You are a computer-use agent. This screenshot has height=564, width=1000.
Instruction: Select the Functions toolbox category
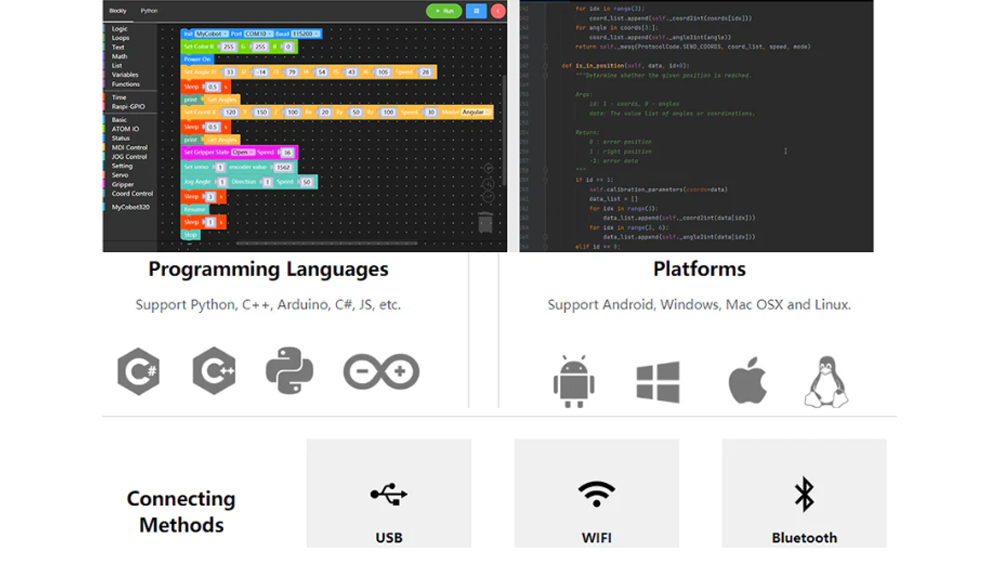[x=126, y=84]
